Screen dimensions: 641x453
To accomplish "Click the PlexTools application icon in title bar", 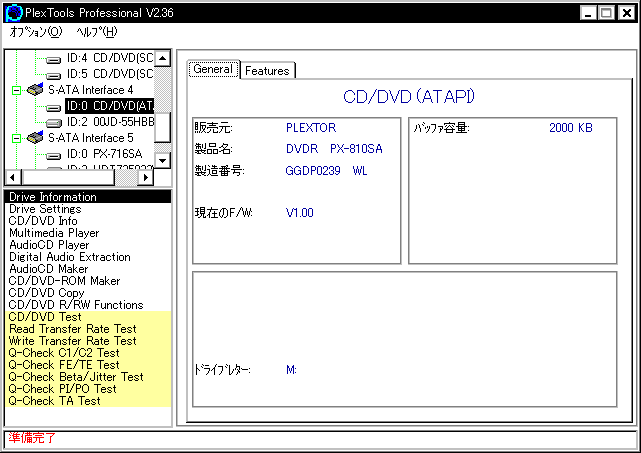I will (x=13, y=13).
